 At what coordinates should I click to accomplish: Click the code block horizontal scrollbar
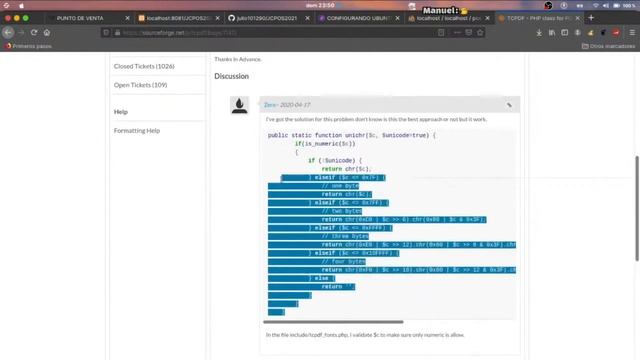coord(333,322)
